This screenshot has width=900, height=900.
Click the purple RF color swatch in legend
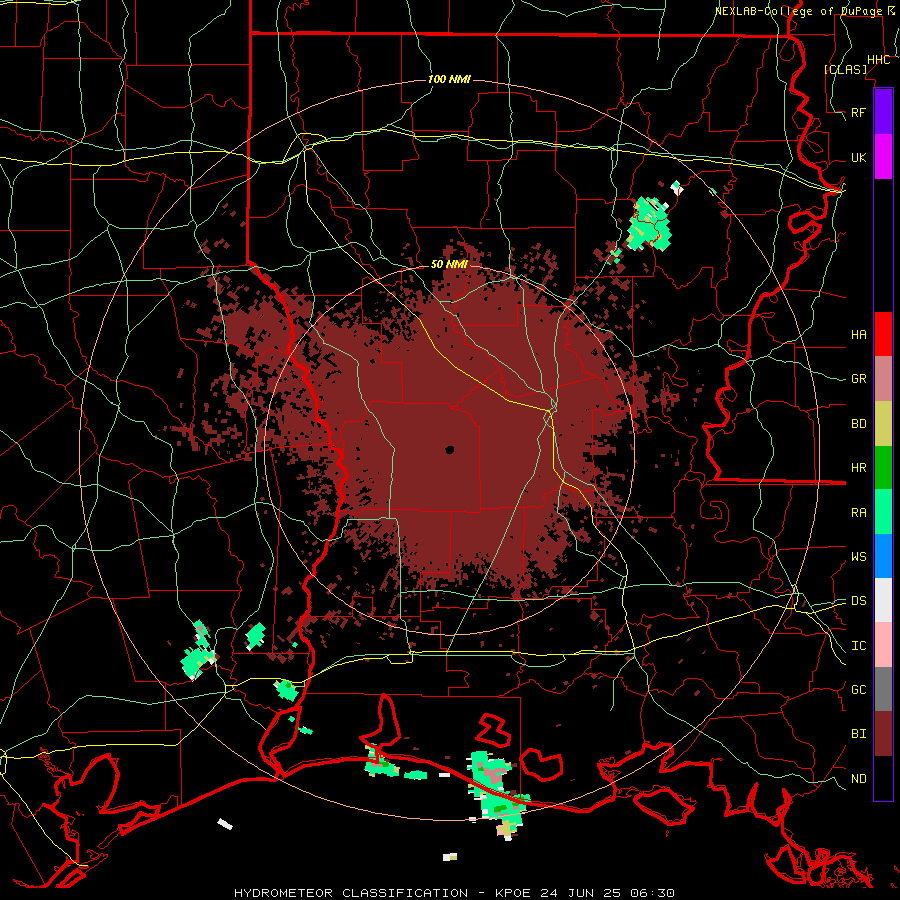point(883,112)
